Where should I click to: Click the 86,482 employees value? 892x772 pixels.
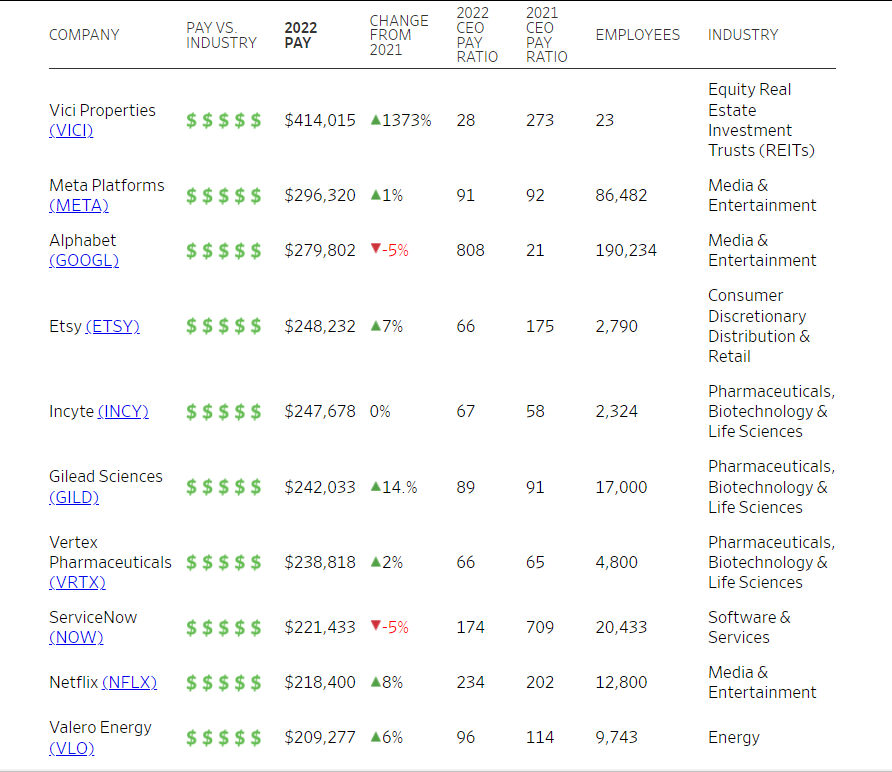pos(621,196)
